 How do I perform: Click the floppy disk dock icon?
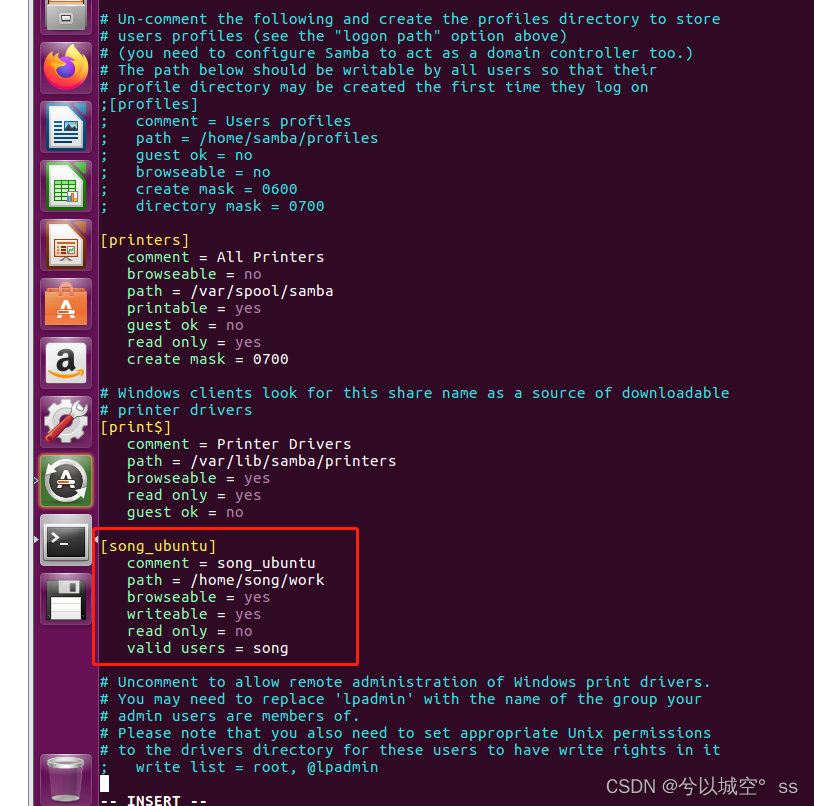64,599
